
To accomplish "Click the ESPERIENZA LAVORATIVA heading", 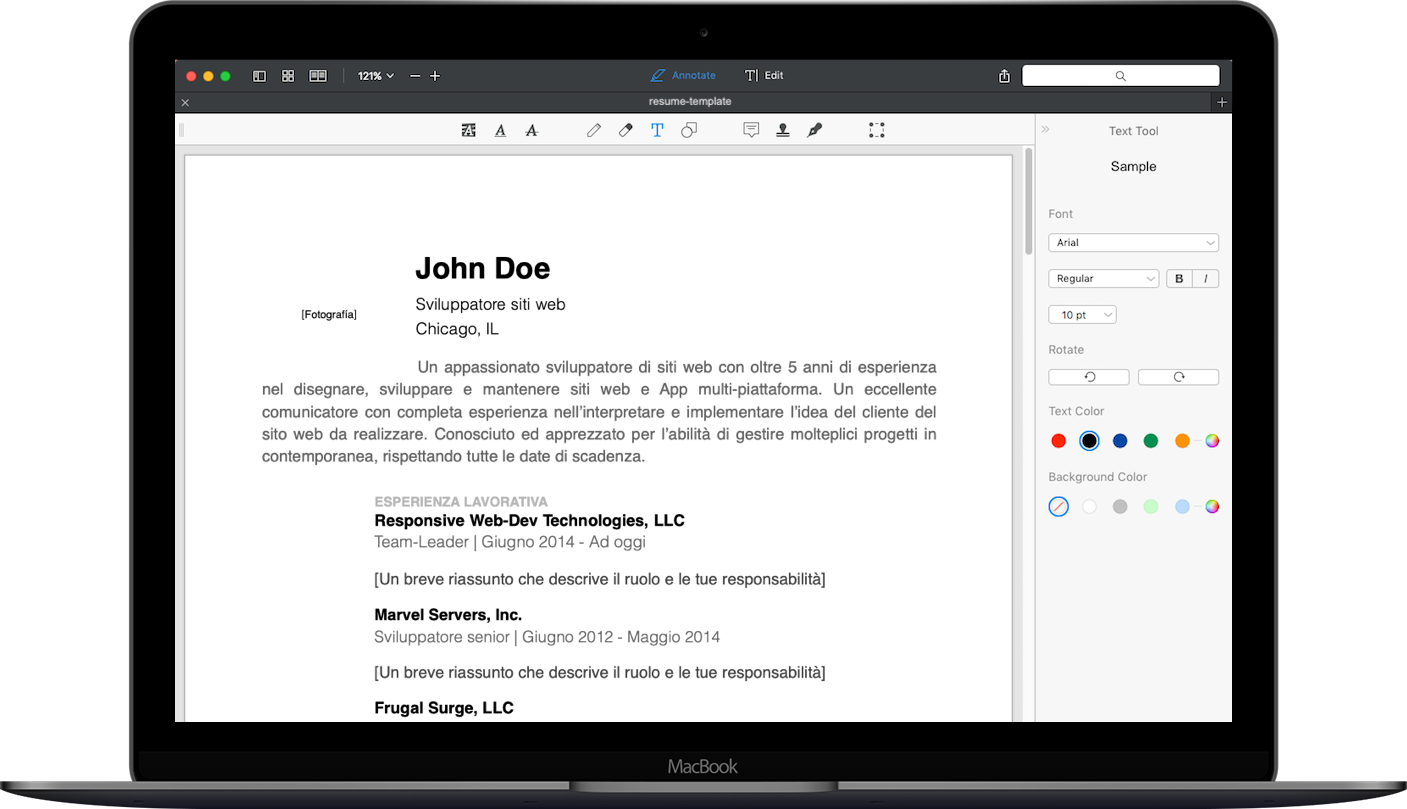I will (x=461, y=502).
